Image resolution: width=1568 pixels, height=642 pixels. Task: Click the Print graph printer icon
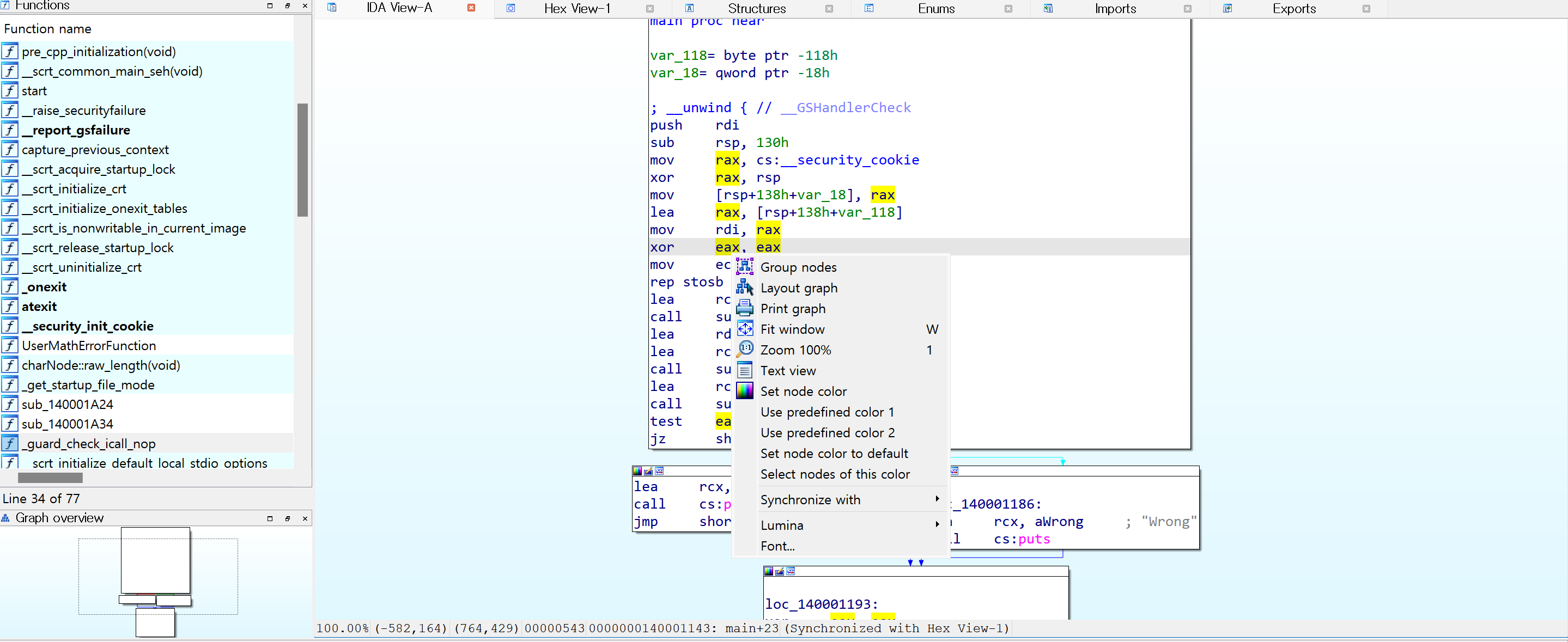pos(744,308)
